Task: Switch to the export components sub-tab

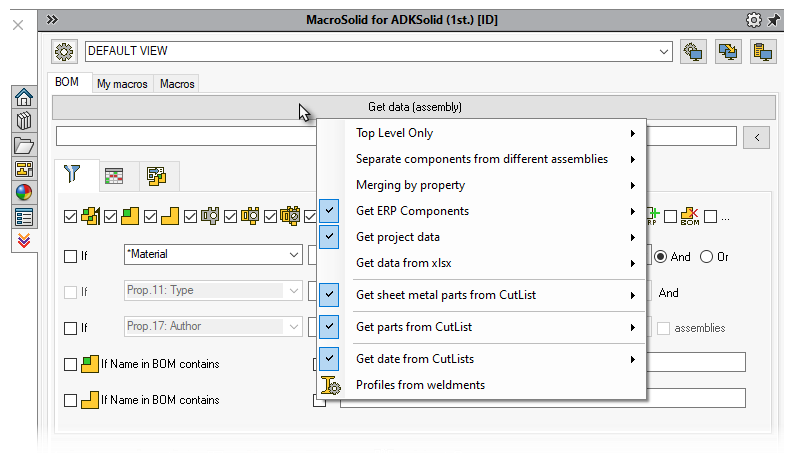Action: click(x=156, y=176)
